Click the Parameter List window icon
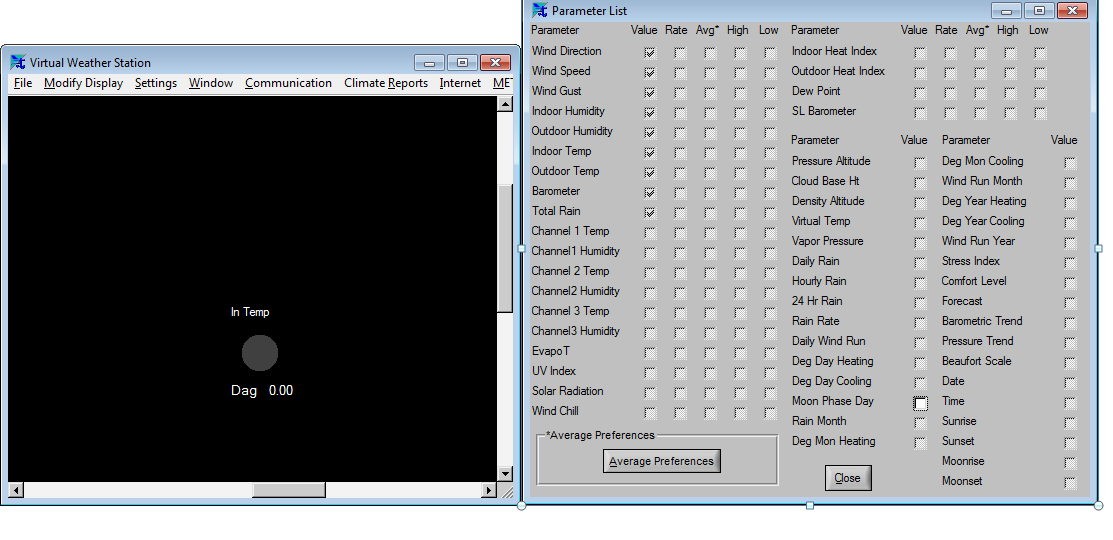Screen dimensions: 1113x540 (540, 10)
